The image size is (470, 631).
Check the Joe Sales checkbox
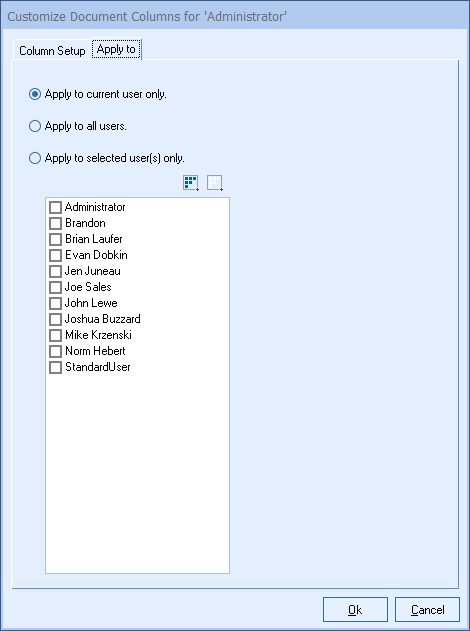coord(55,287)
